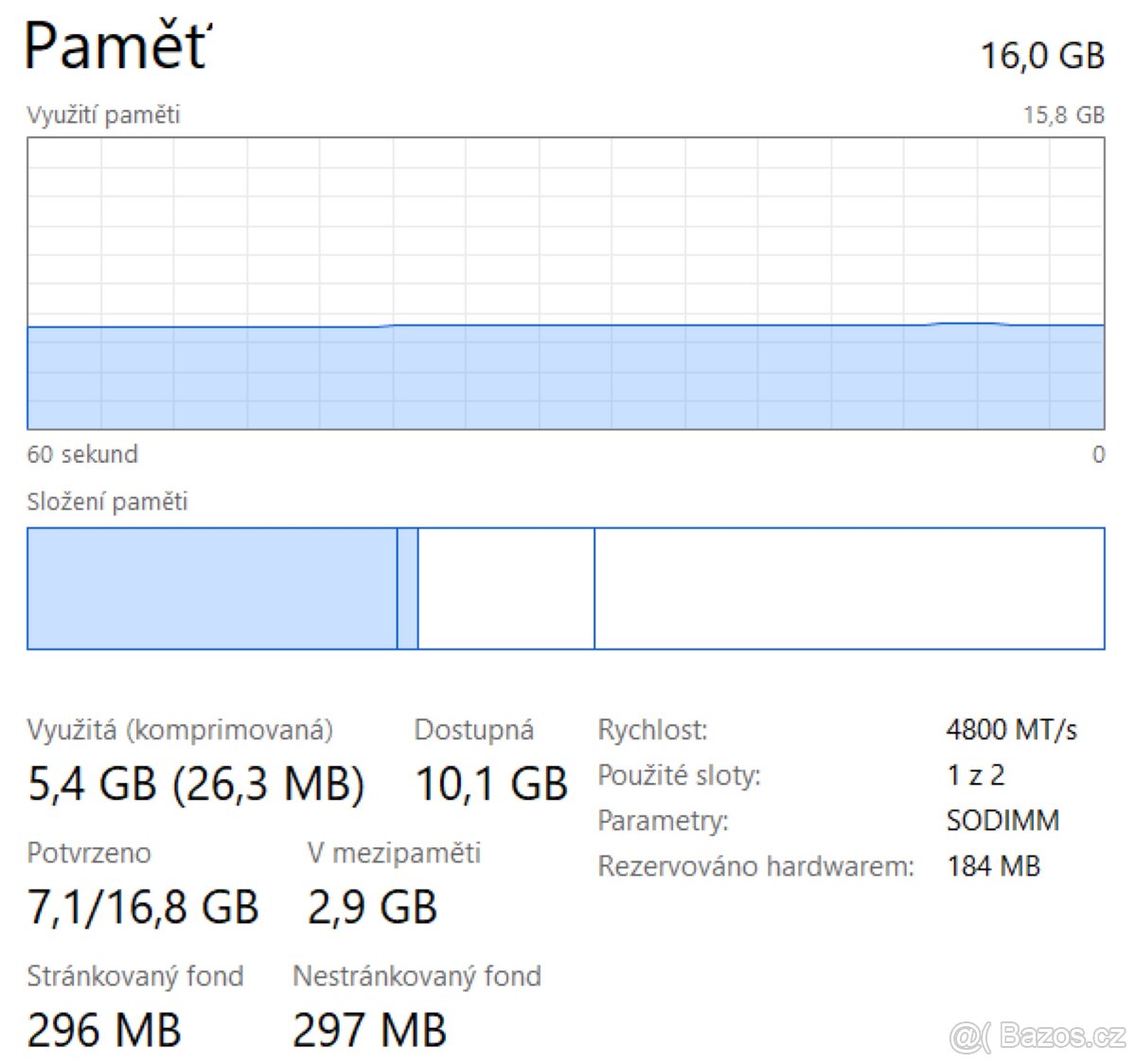Screen dimensions: 1136x1064
Task: Click the 184 MB hardware reserved value
Action: [x=993, y=865]
